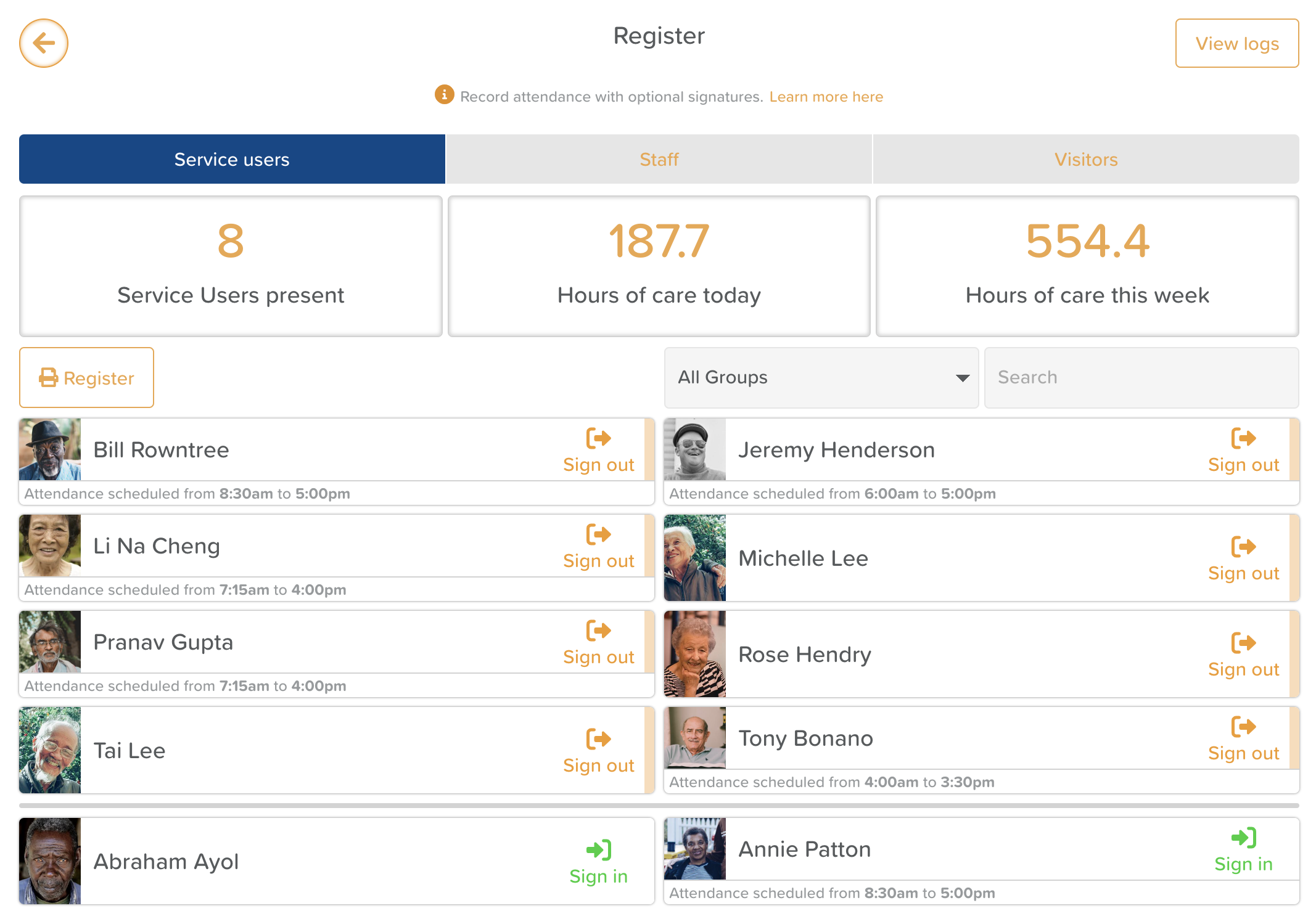
Task: Select the name Tony Bonano
Action: pyautogui.click(x=805, y=738)
